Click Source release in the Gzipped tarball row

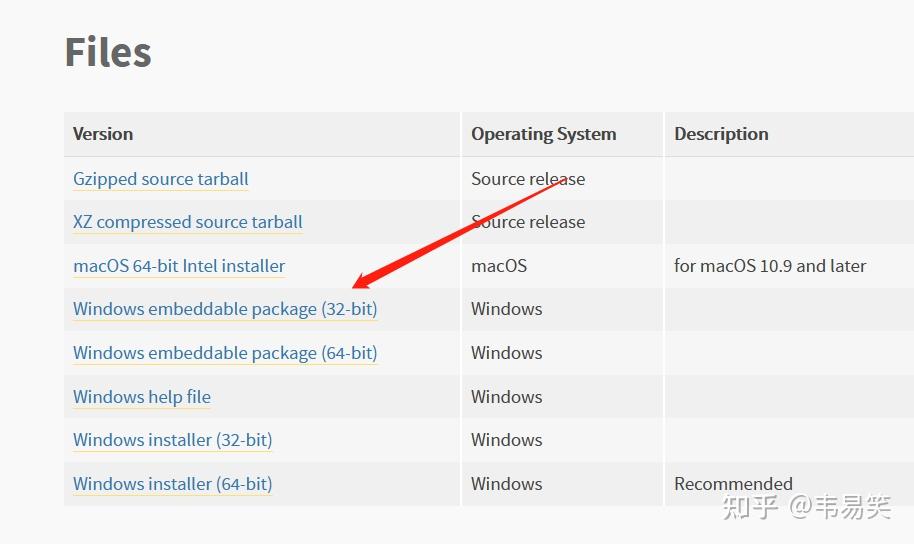[528, 179]
